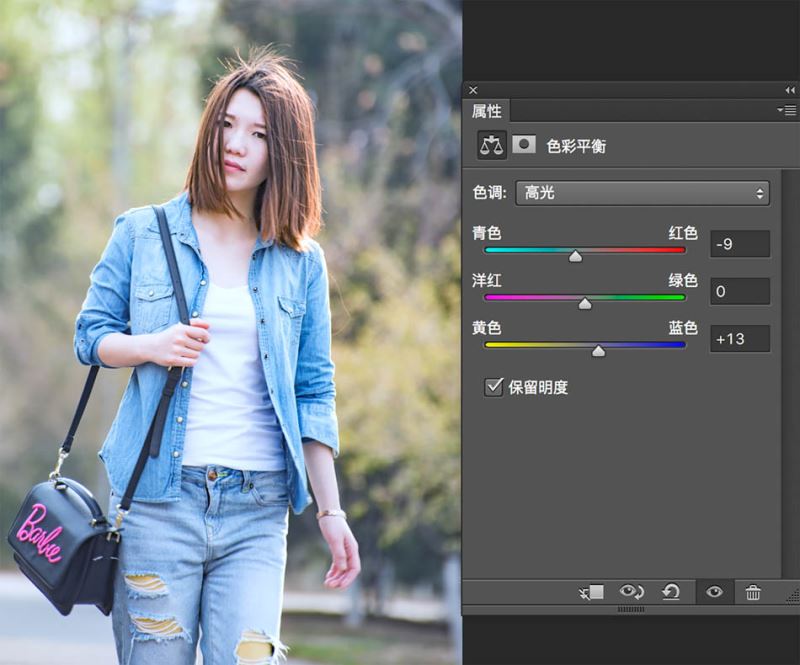
Task: Delete the adjustment layer via trash icon
Action: click(x=753, y=593)
